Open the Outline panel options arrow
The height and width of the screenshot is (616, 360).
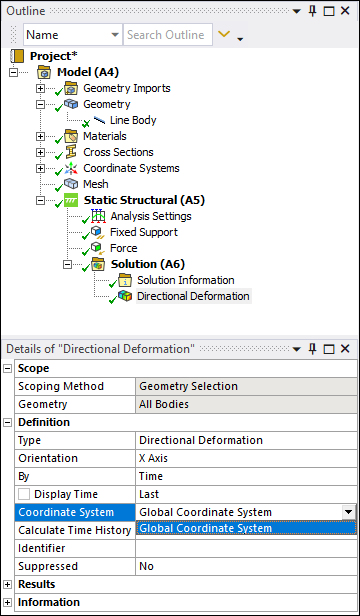tap(297, 11)
